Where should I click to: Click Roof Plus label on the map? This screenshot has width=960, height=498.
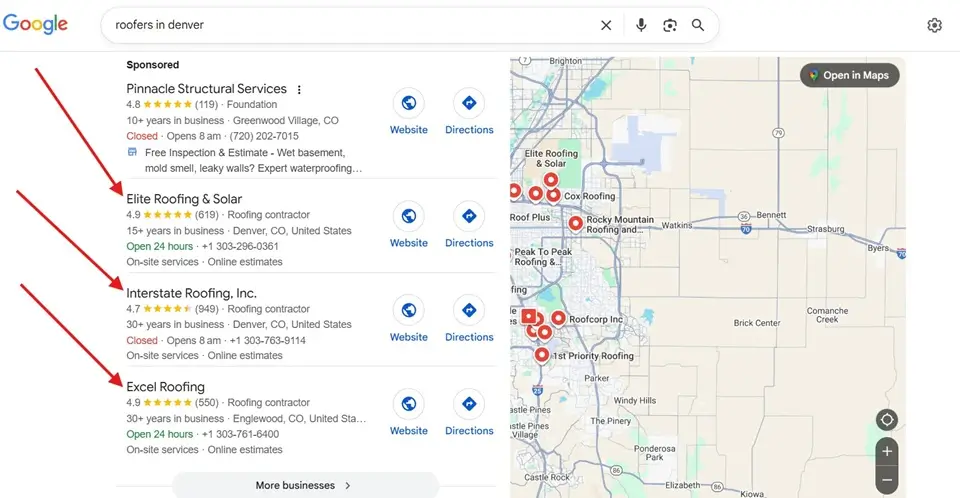tap(530, 217)
